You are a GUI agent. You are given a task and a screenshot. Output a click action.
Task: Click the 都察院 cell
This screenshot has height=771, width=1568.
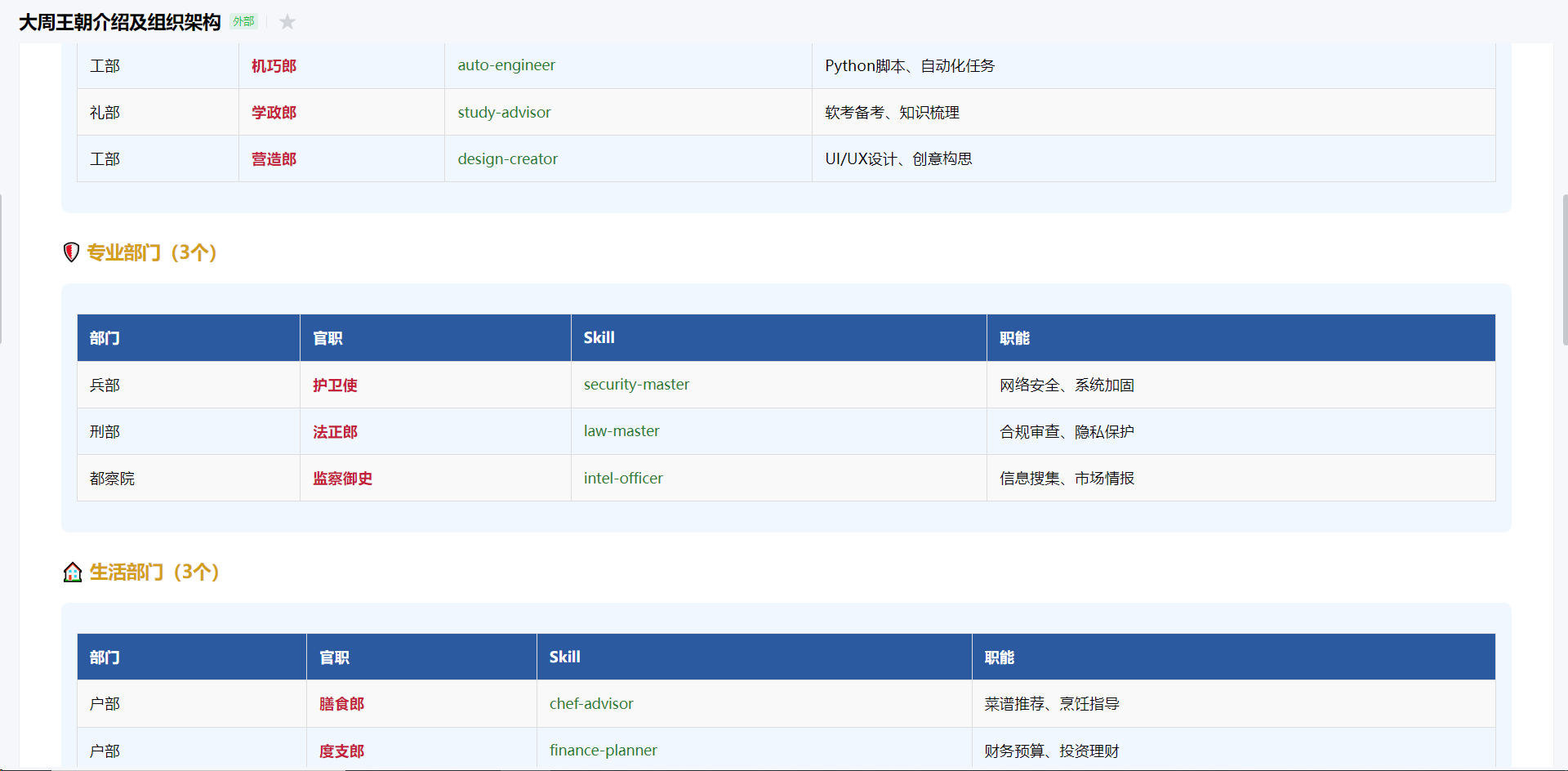click(x=189, y=478)
